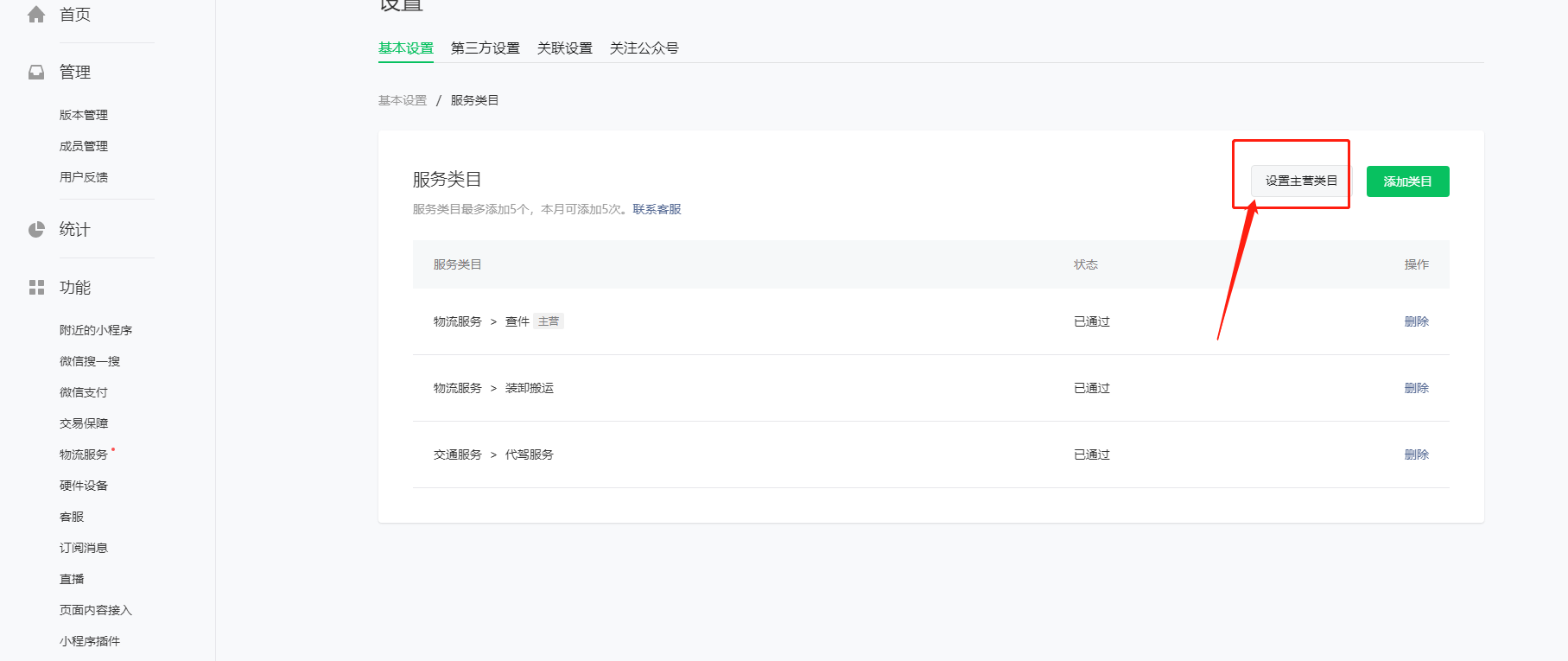Switch to the 第三方设置 tab

point(486,48)
